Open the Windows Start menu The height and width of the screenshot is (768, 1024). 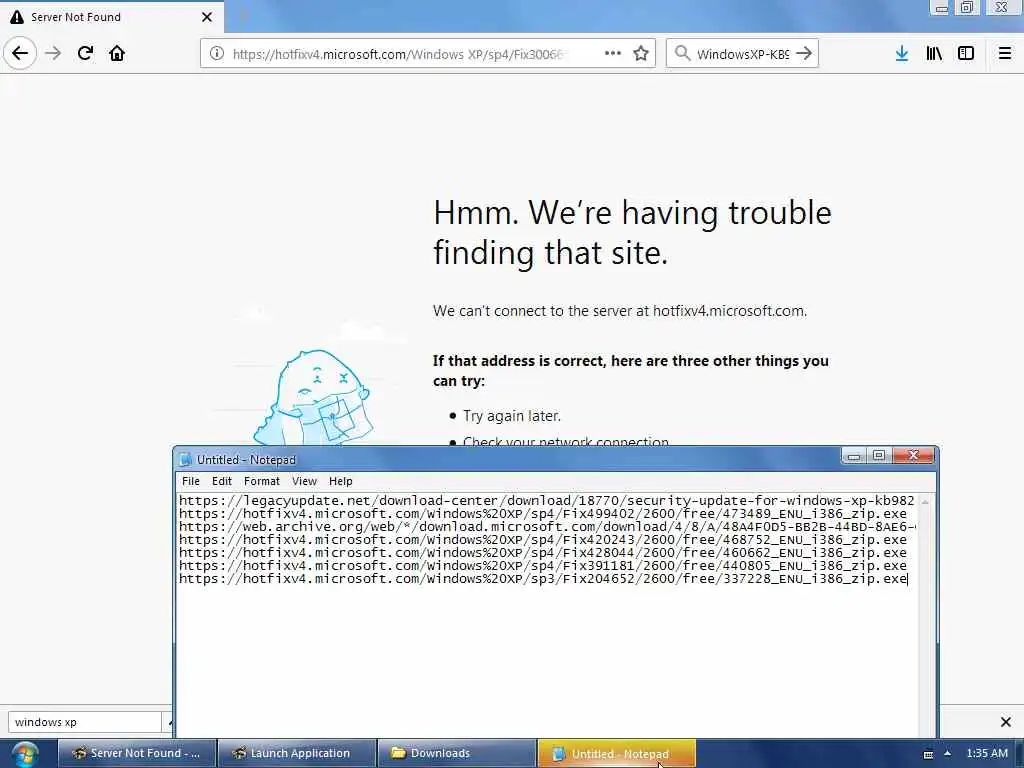click(25, 754)
